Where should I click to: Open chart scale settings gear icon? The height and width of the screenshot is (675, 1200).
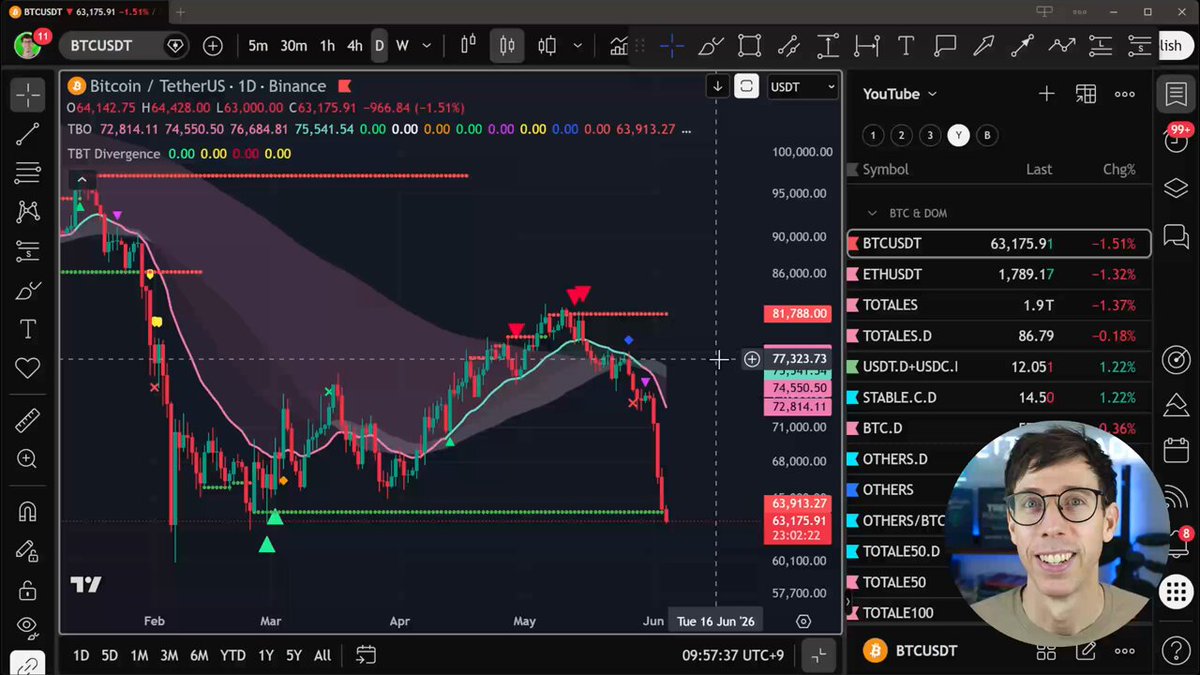[803, 621]
